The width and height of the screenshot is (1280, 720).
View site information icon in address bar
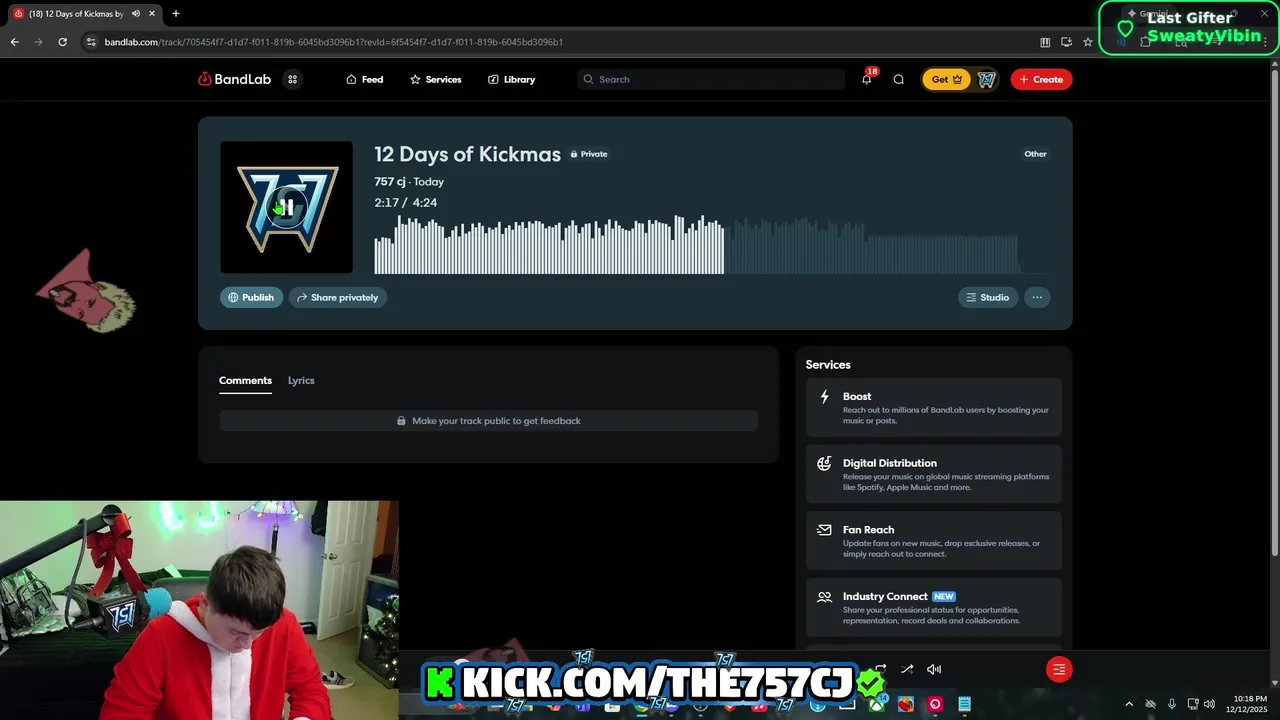click(x=91, y=42)
